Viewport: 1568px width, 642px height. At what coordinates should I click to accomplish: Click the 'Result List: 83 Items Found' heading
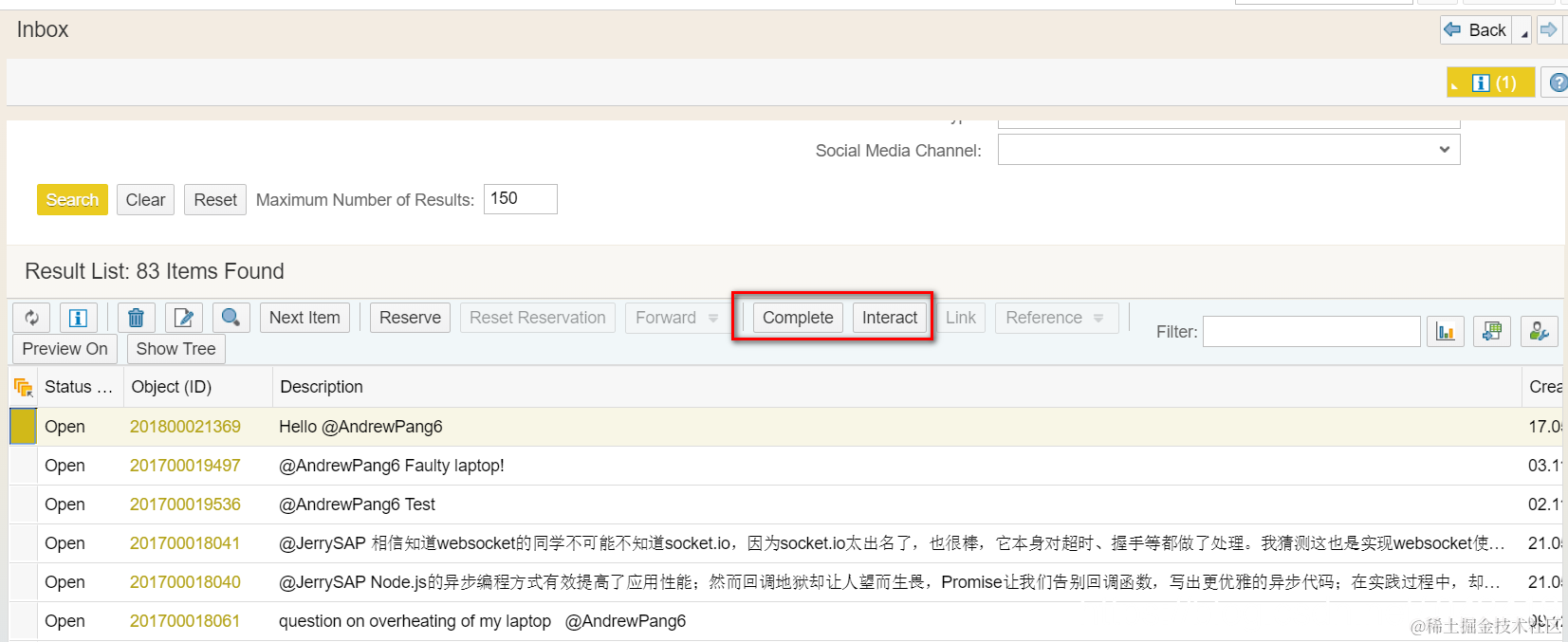point(155,271)
